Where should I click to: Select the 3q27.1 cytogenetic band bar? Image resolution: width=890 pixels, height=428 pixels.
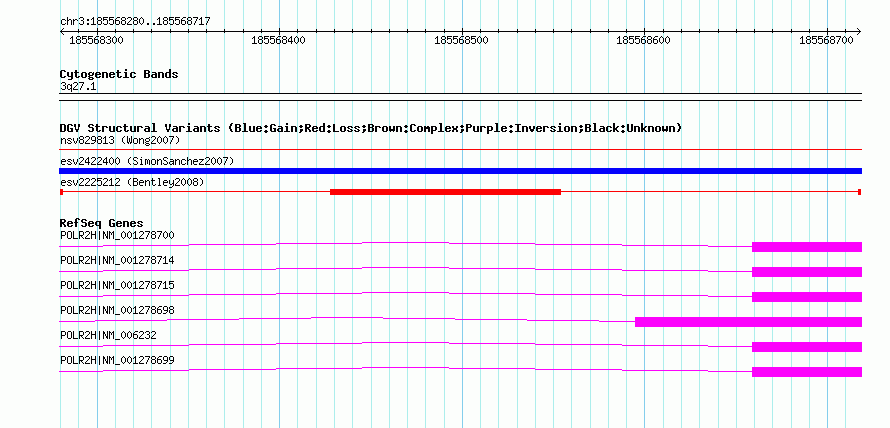click(x=460, y=97)
